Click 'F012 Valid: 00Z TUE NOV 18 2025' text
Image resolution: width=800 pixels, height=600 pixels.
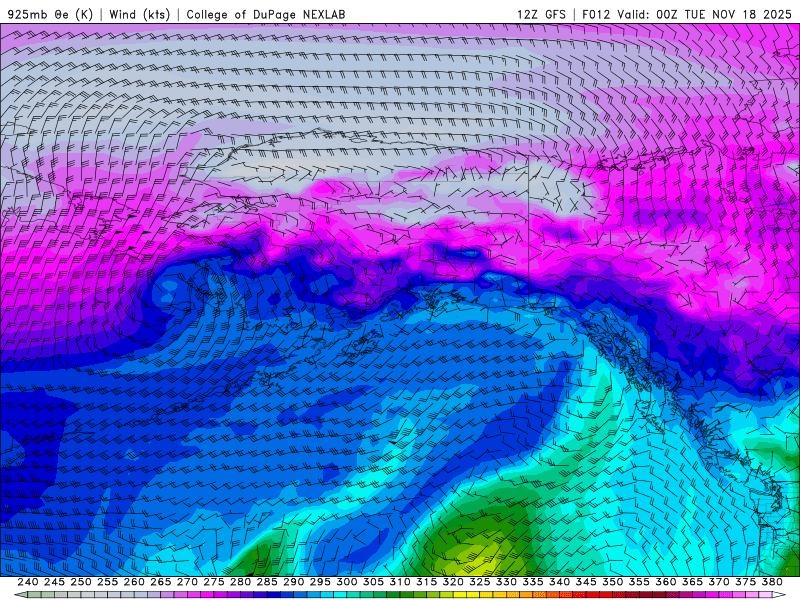click(687, 14)
